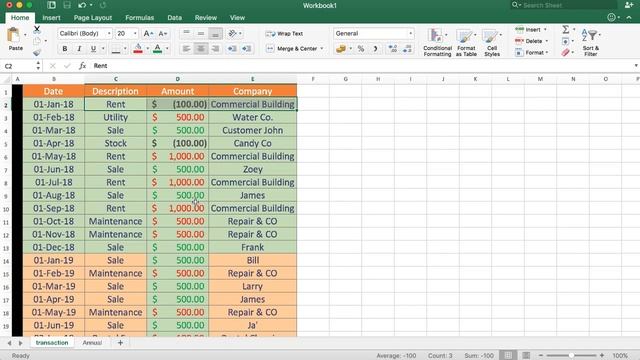
Task: Align text to bottom
Action: [216, 33]
